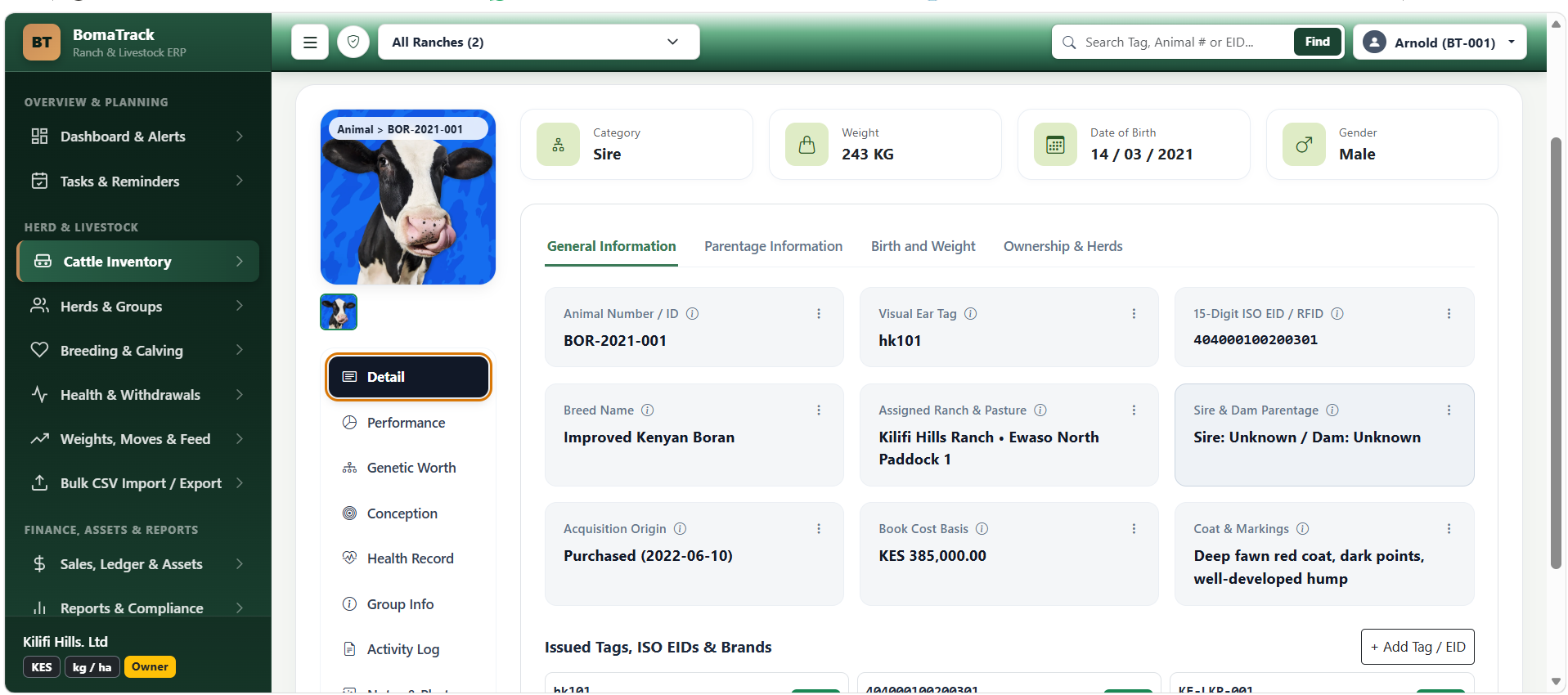Click the shield icon button
Image resolution: width=1568 pixels, height=695 pixels.
[x=353, y=42]
